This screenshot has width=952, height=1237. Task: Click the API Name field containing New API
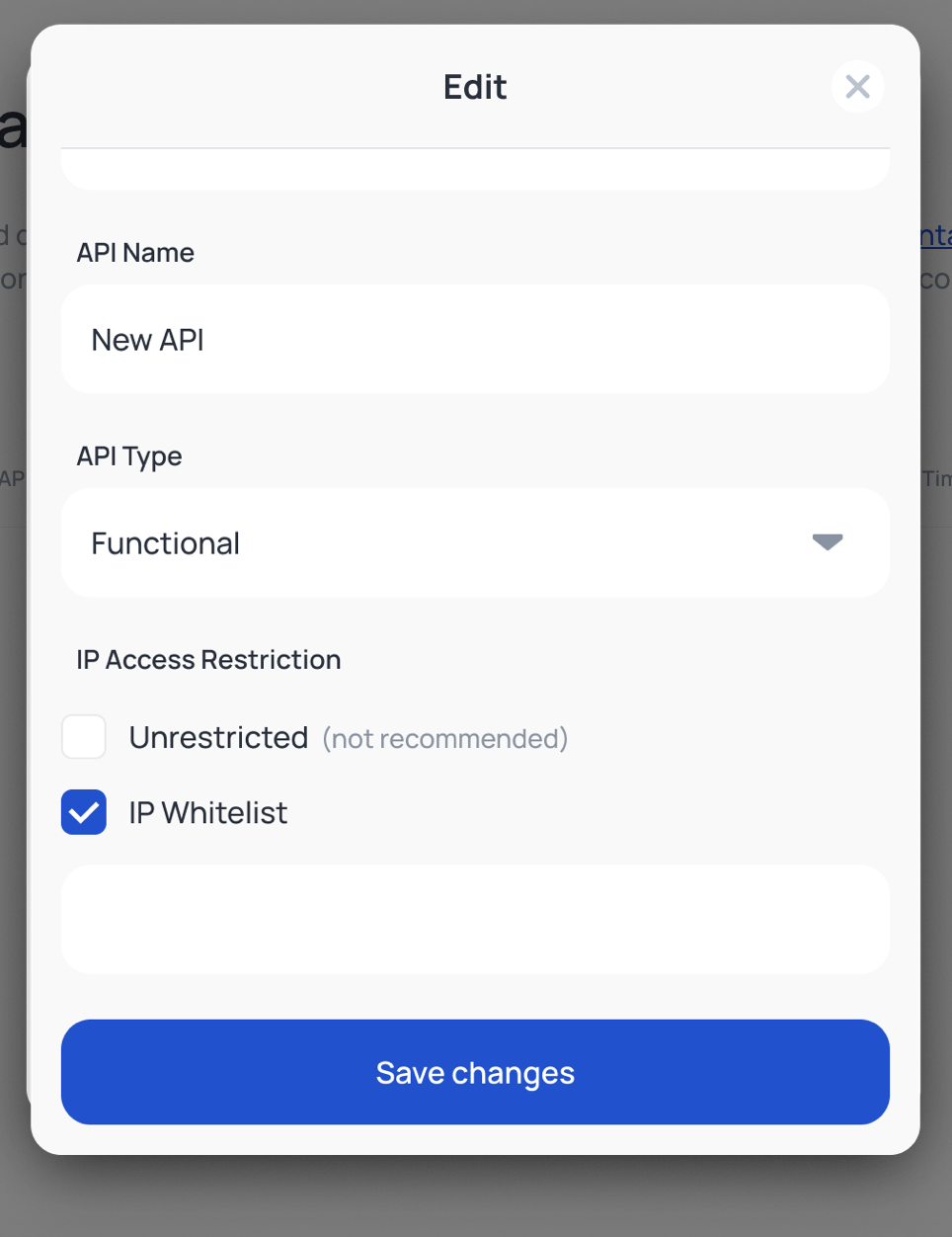tap(475, 340)
